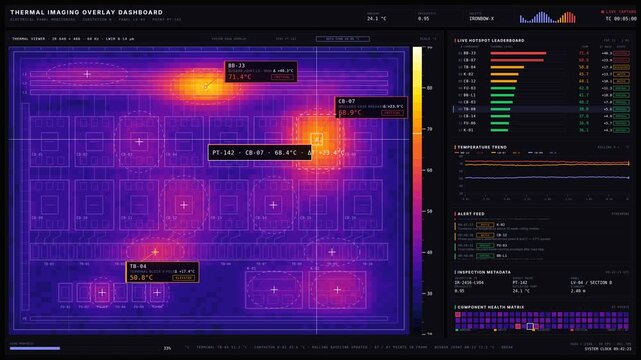
Task: Click the emissivity 0.95 value in header
Action: coord(424,18)
